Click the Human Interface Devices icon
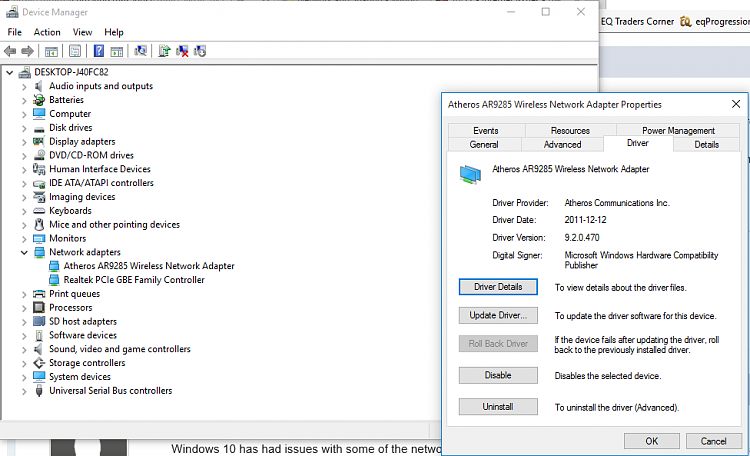The height and width of the screenshot is (456, 750). point(39,169)
